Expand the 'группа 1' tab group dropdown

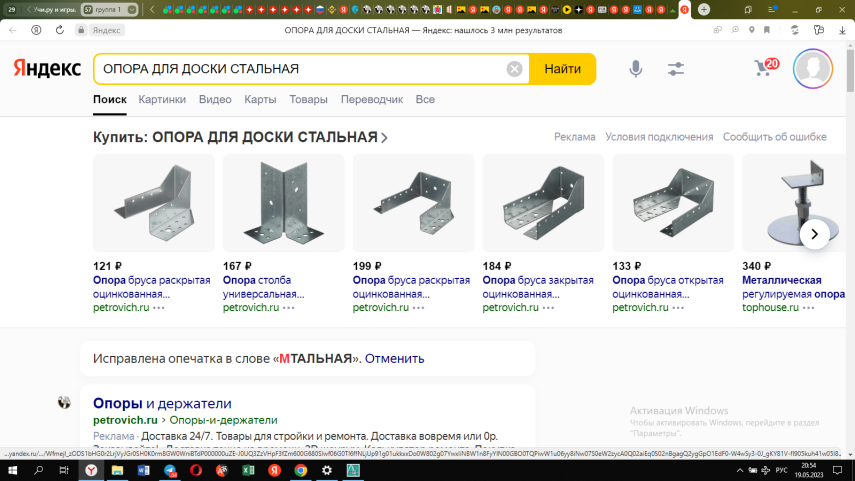[x=131, y=9]
